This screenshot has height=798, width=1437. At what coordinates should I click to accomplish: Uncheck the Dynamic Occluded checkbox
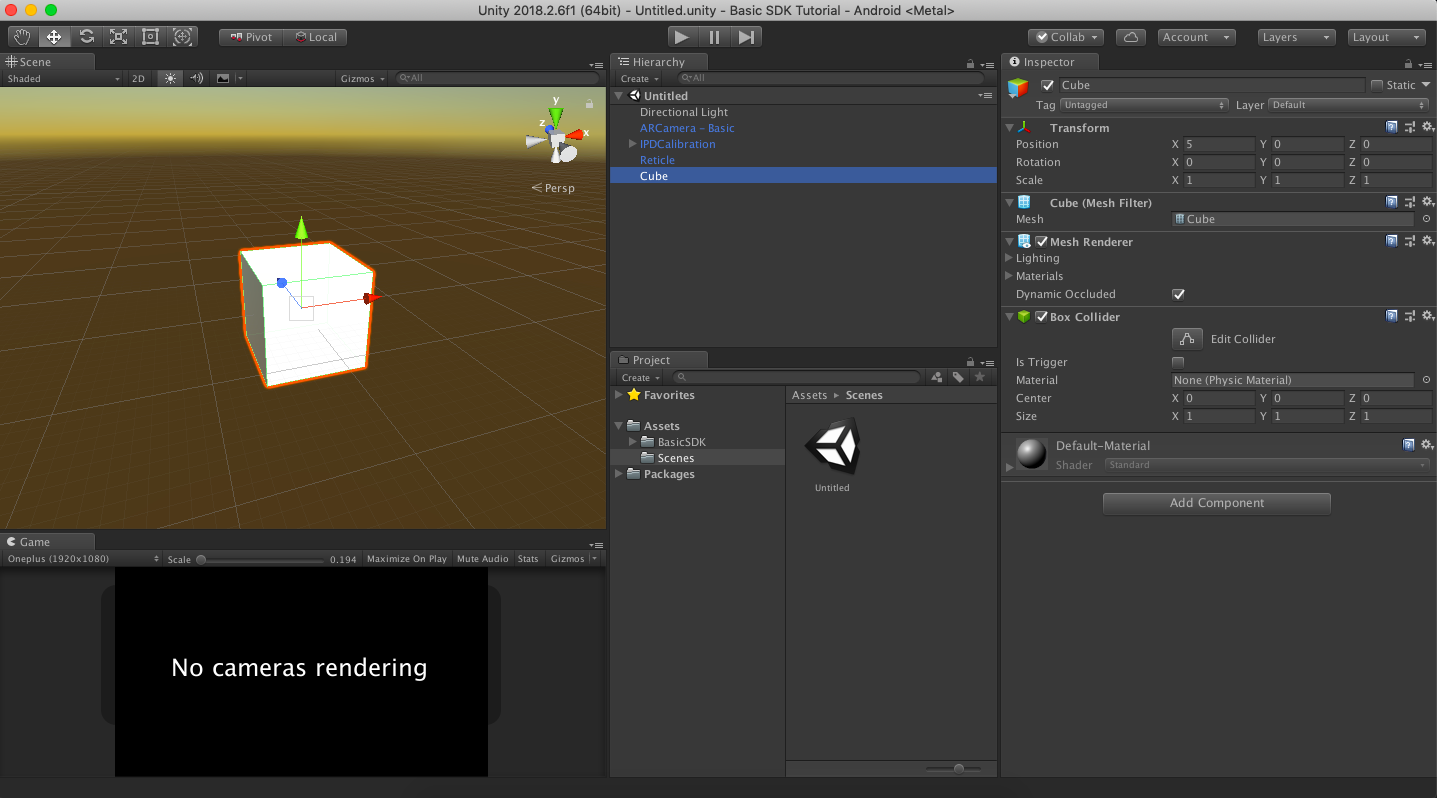(x=1178, y=294)
